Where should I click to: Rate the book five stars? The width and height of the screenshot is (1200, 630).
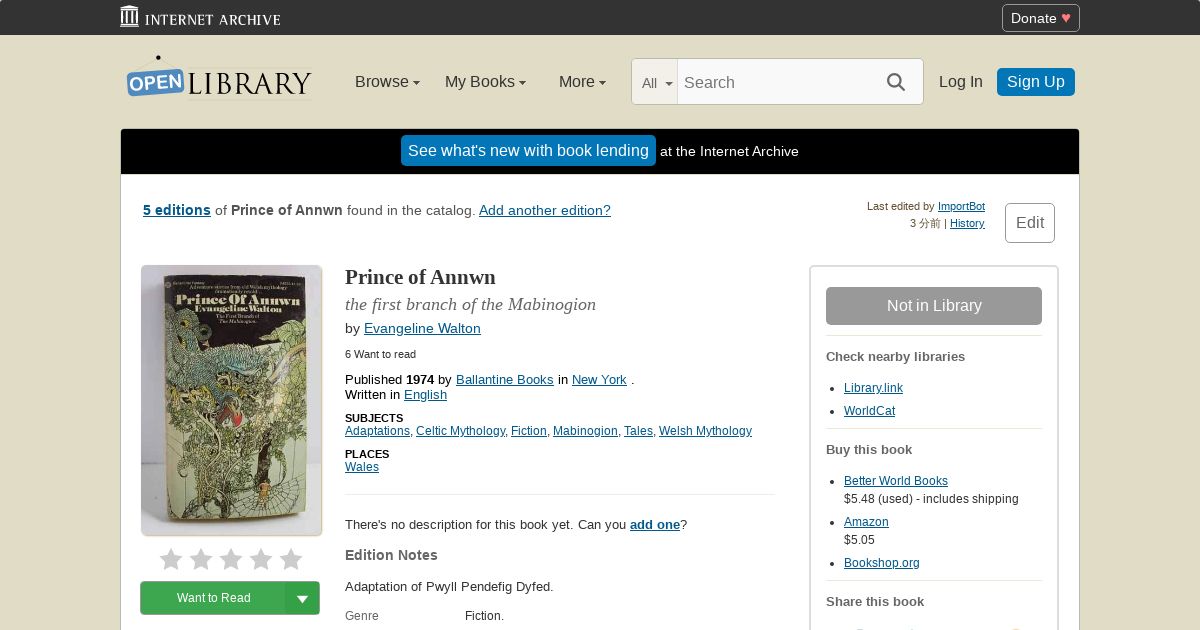click(291, 559)
